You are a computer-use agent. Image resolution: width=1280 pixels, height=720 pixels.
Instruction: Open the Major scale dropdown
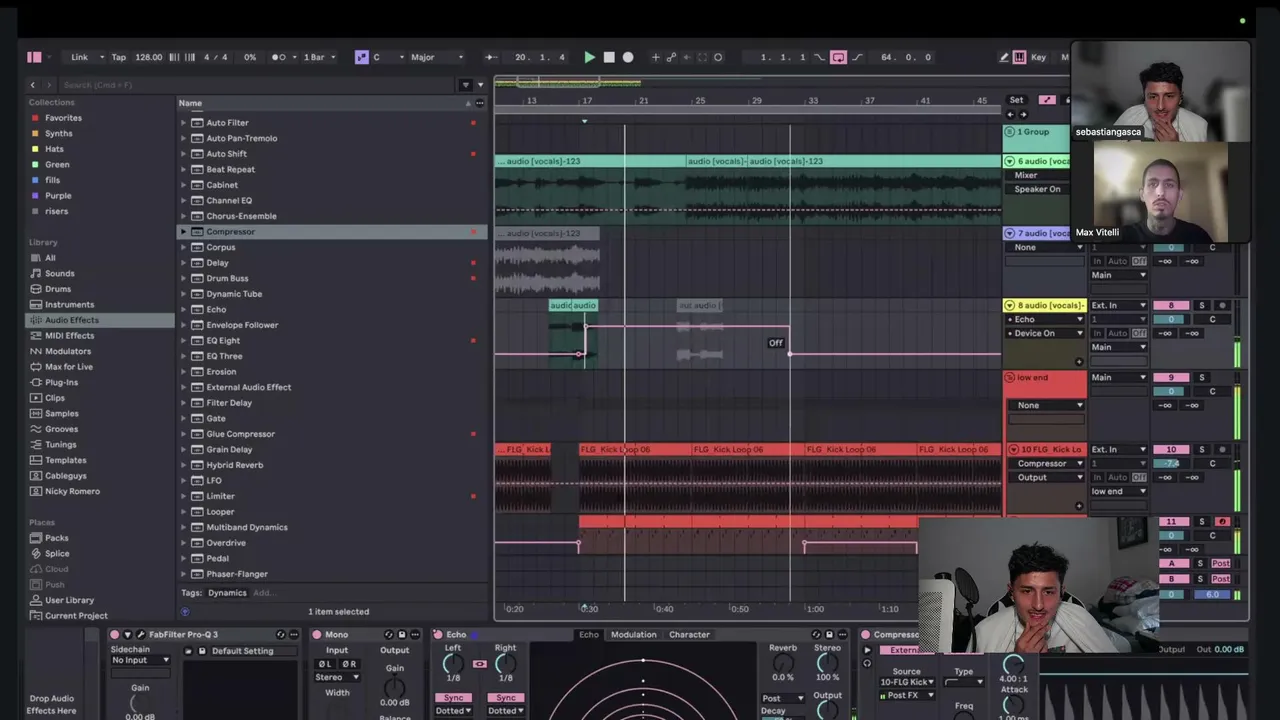point(437,57)
